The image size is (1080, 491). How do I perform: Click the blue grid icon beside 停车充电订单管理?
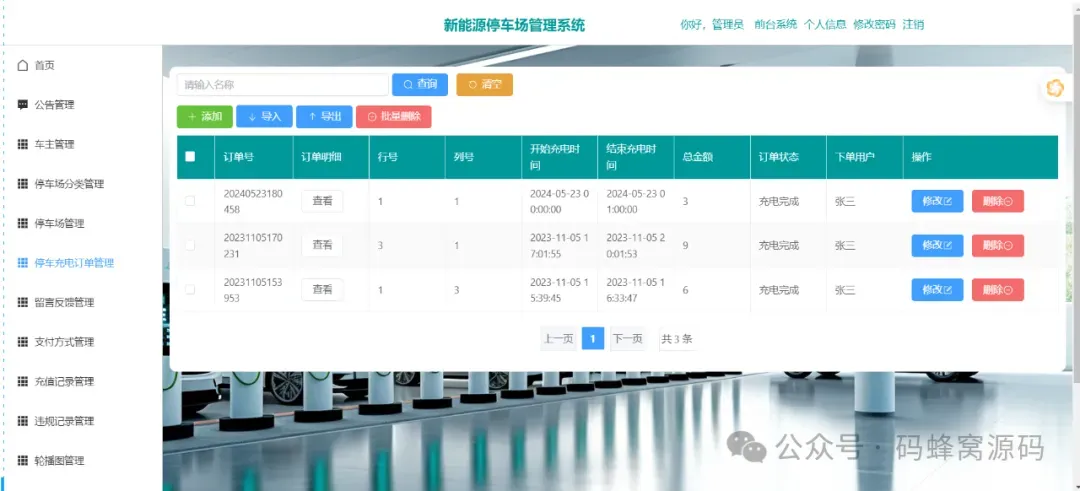[x=23, y=263]
